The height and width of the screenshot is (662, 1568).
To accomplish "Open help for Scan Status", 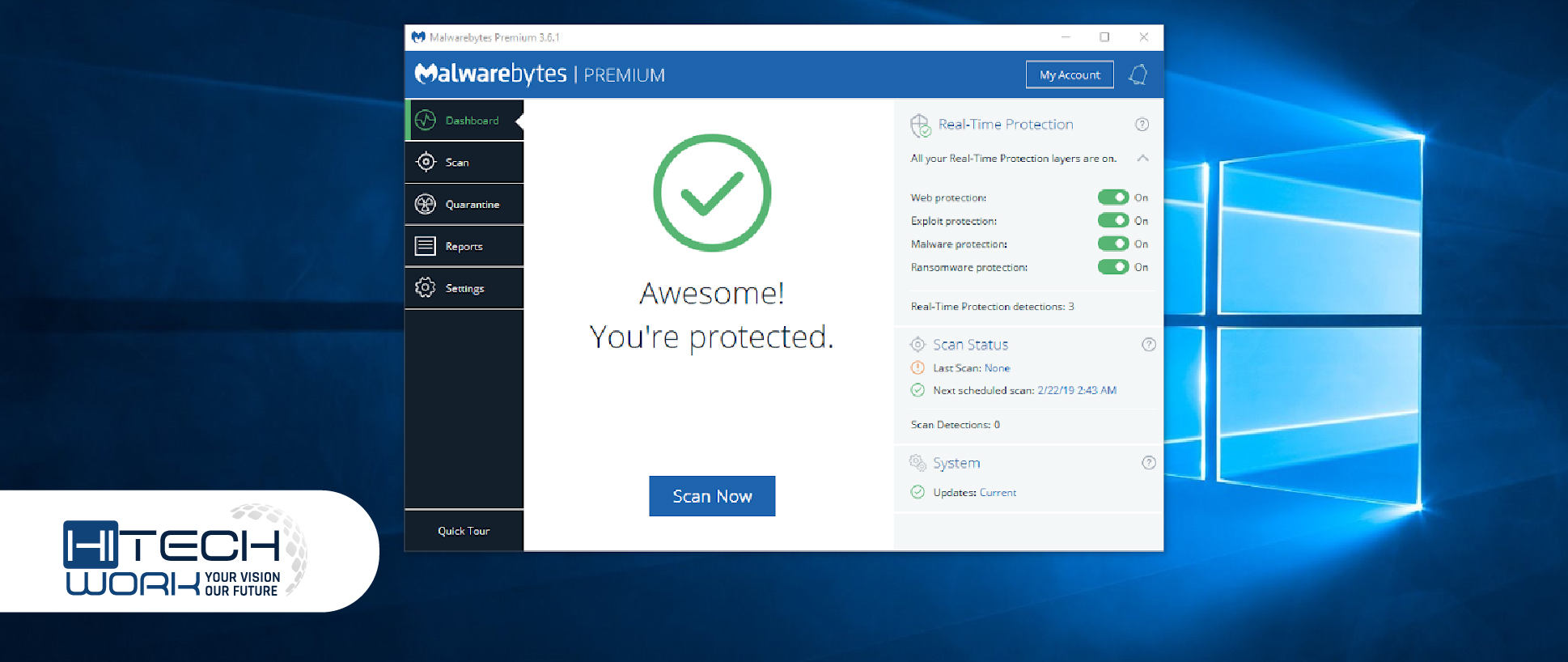I will (1148, 344).
